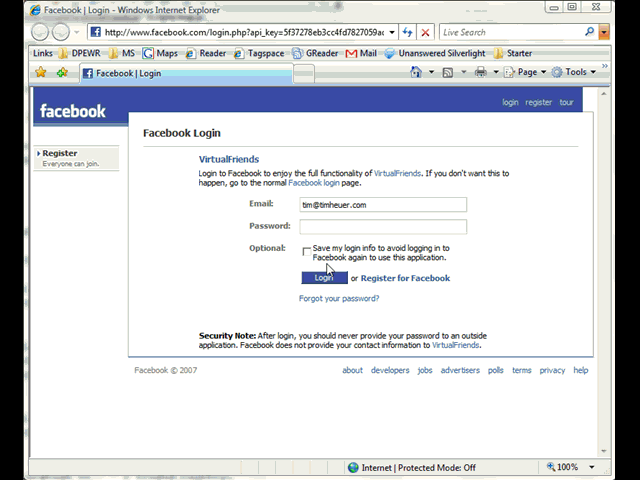Image resolution: width=640 pixels, height=480 pixels.
Task: Click the facebook logo
Action: [73, 111]
